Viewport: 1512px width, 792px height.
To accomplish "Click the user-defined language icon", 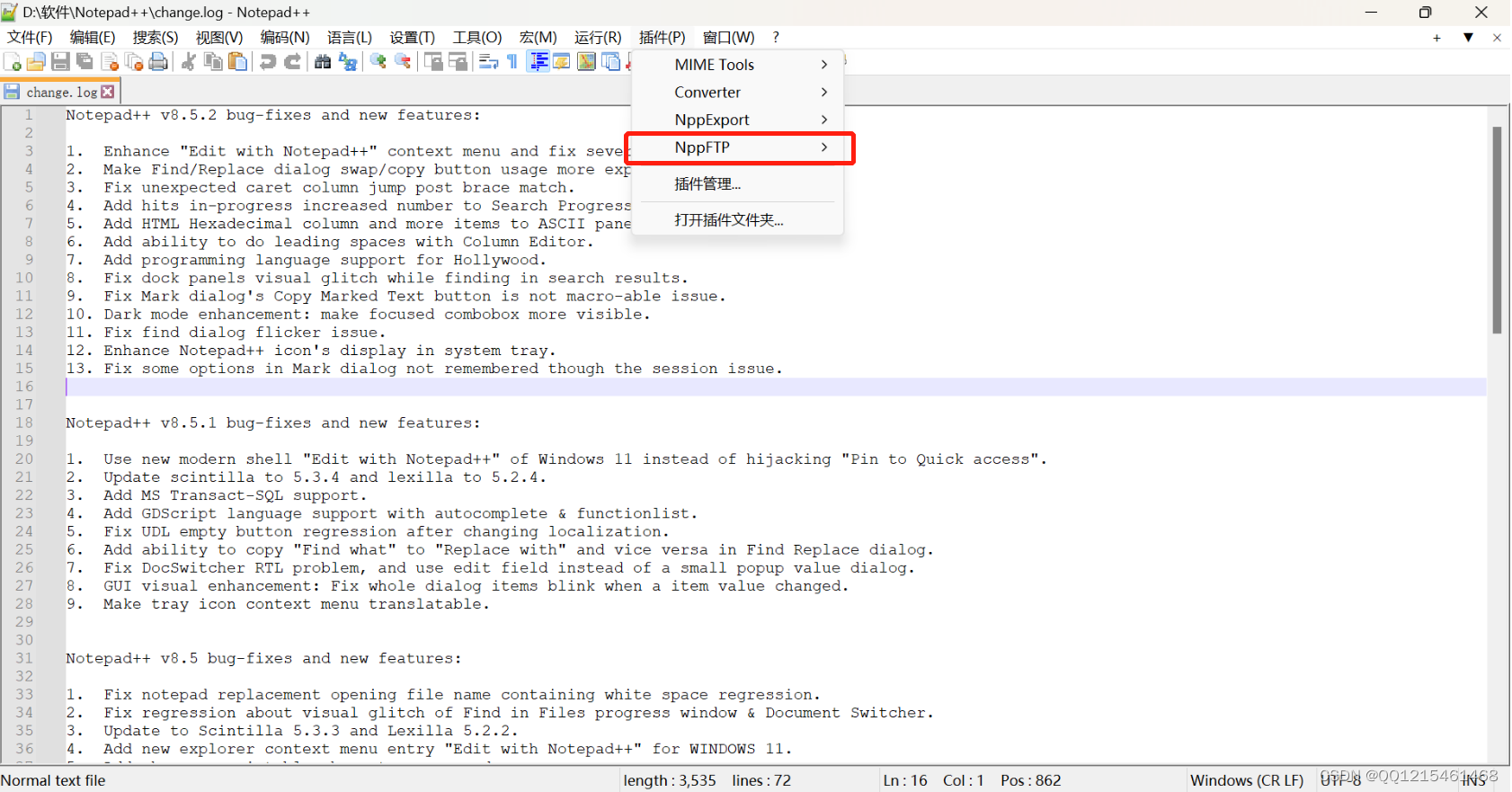I will [562, 61].
